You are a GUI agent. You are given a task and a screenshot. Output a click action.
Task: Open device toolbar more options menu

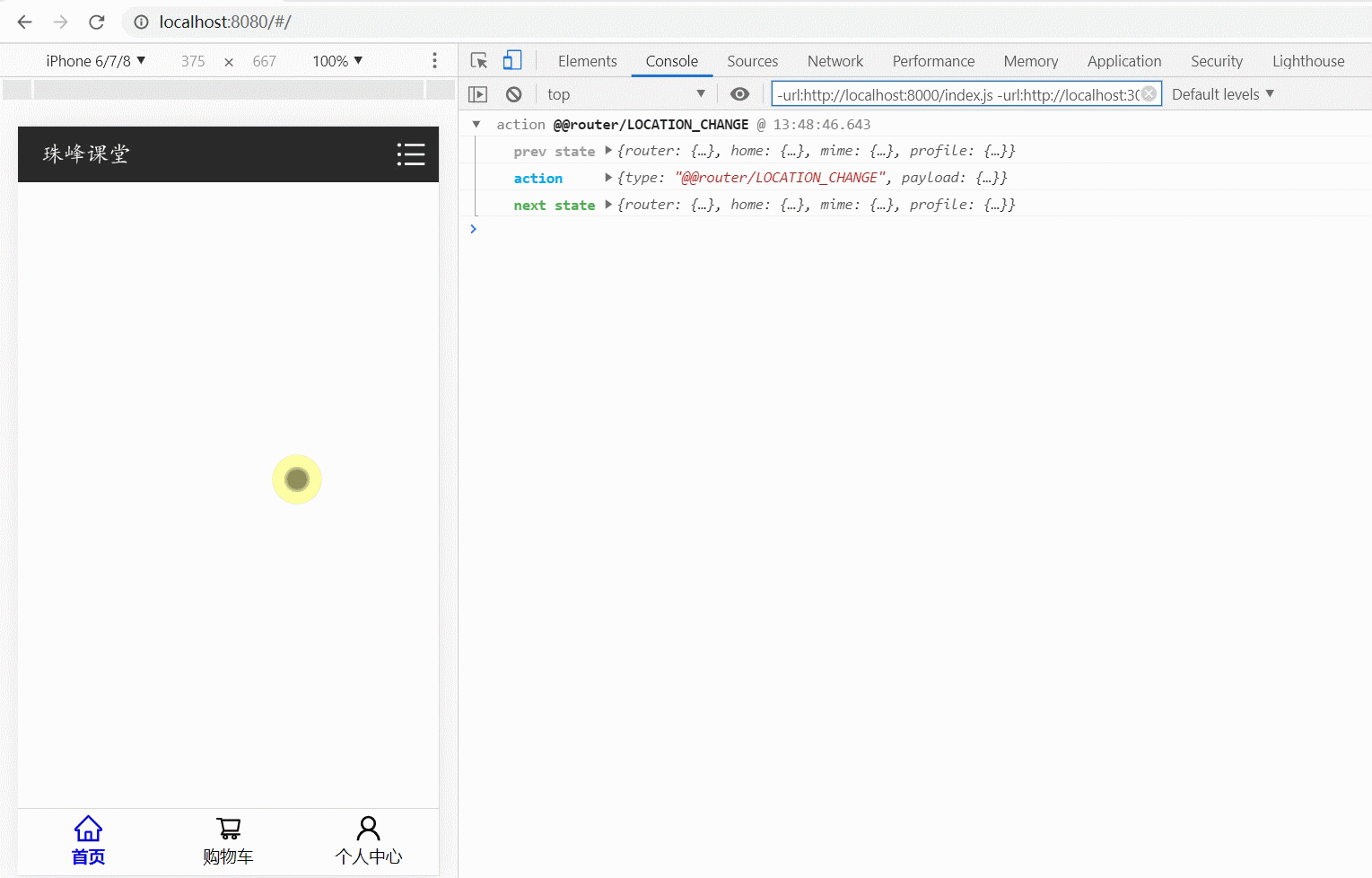434,61
